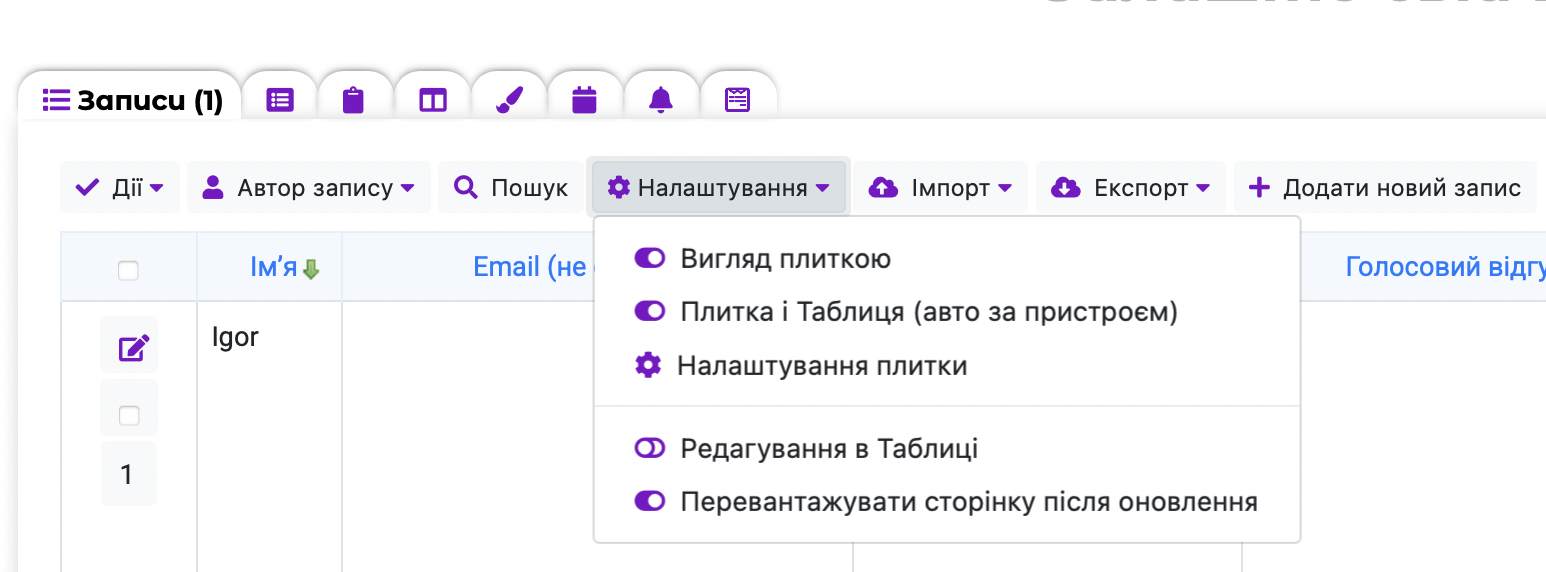The height and width of the screenshot is (572, 1546).
Task: Expand the Імпорт dropdown
Action: (x=940, y=187)
